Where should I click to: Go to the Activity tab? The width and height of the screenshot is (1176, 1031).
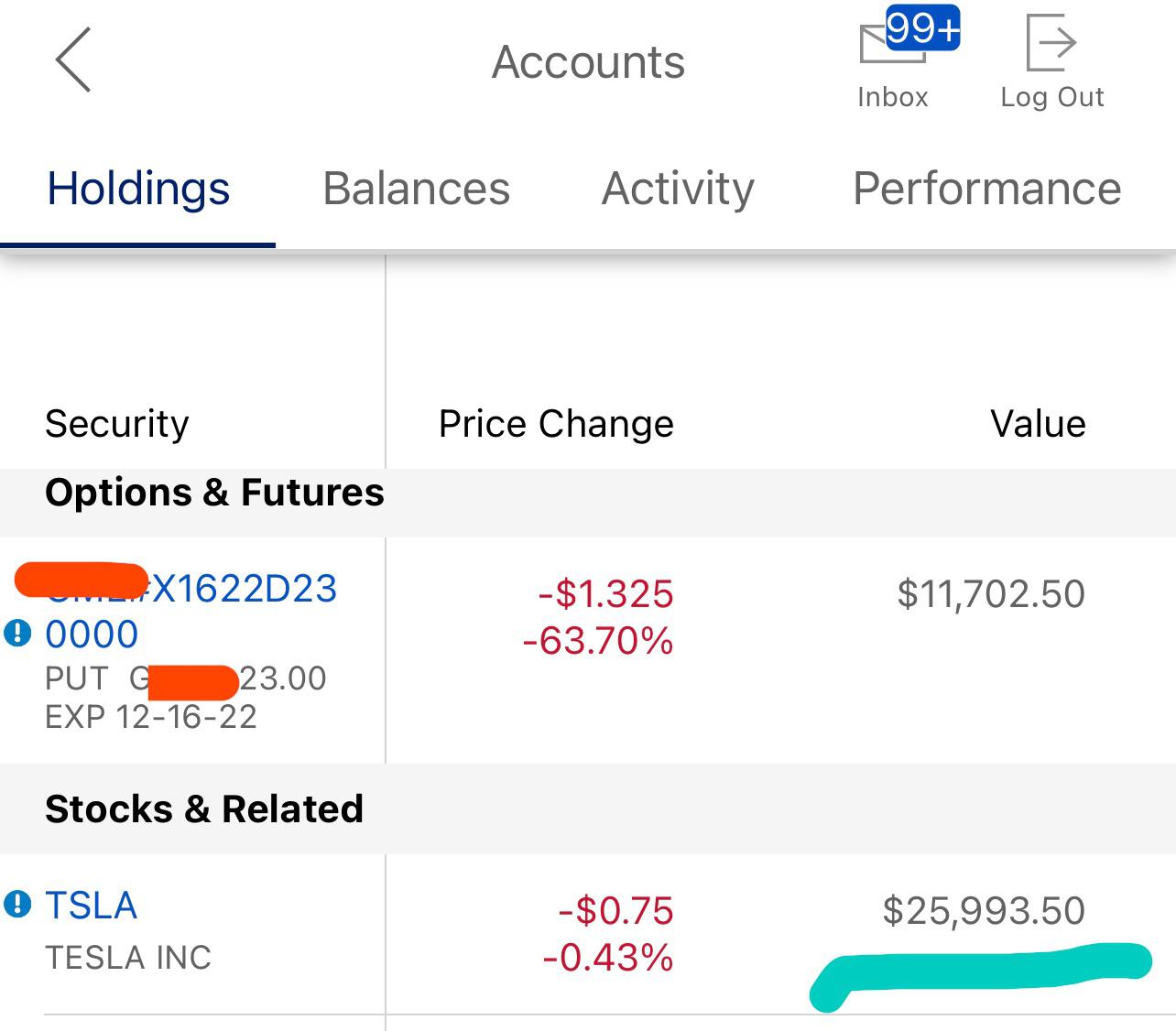click(678, 190)
